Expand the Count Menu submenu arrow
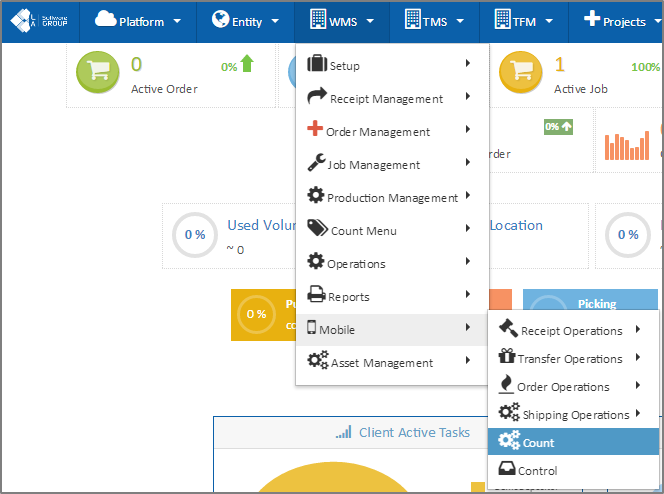Screen dimensions: 664x494 point(468,228)
